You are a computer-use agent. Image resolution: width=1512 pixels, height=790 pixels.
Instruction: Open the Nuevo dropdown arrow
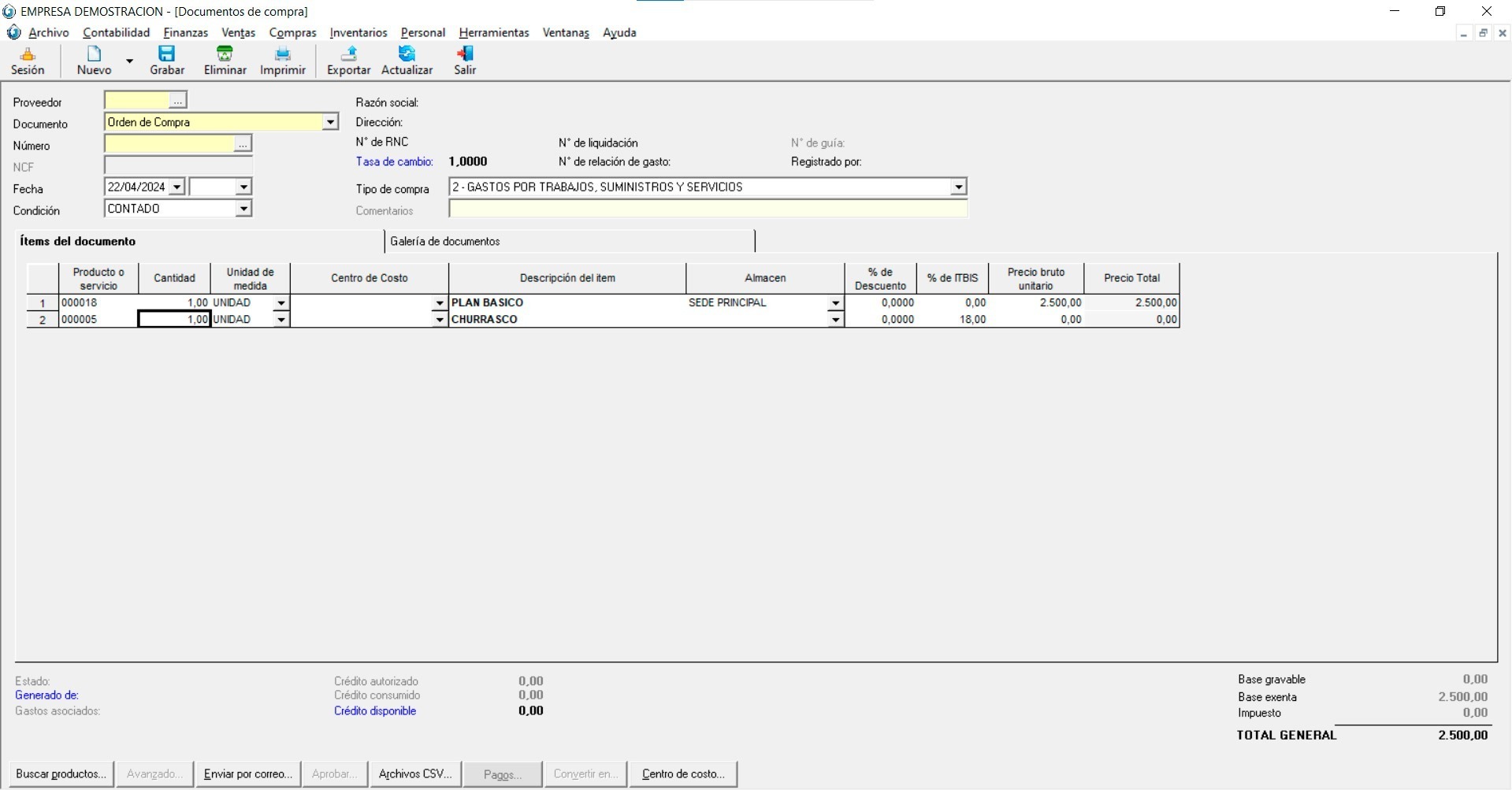(130, 61)
